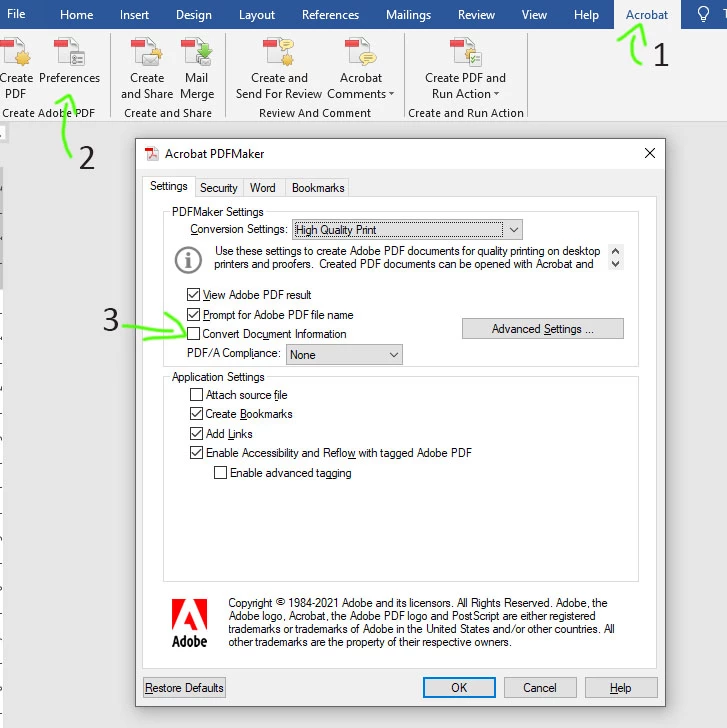Select the Acrobat ribbon tab

point(647,15)
